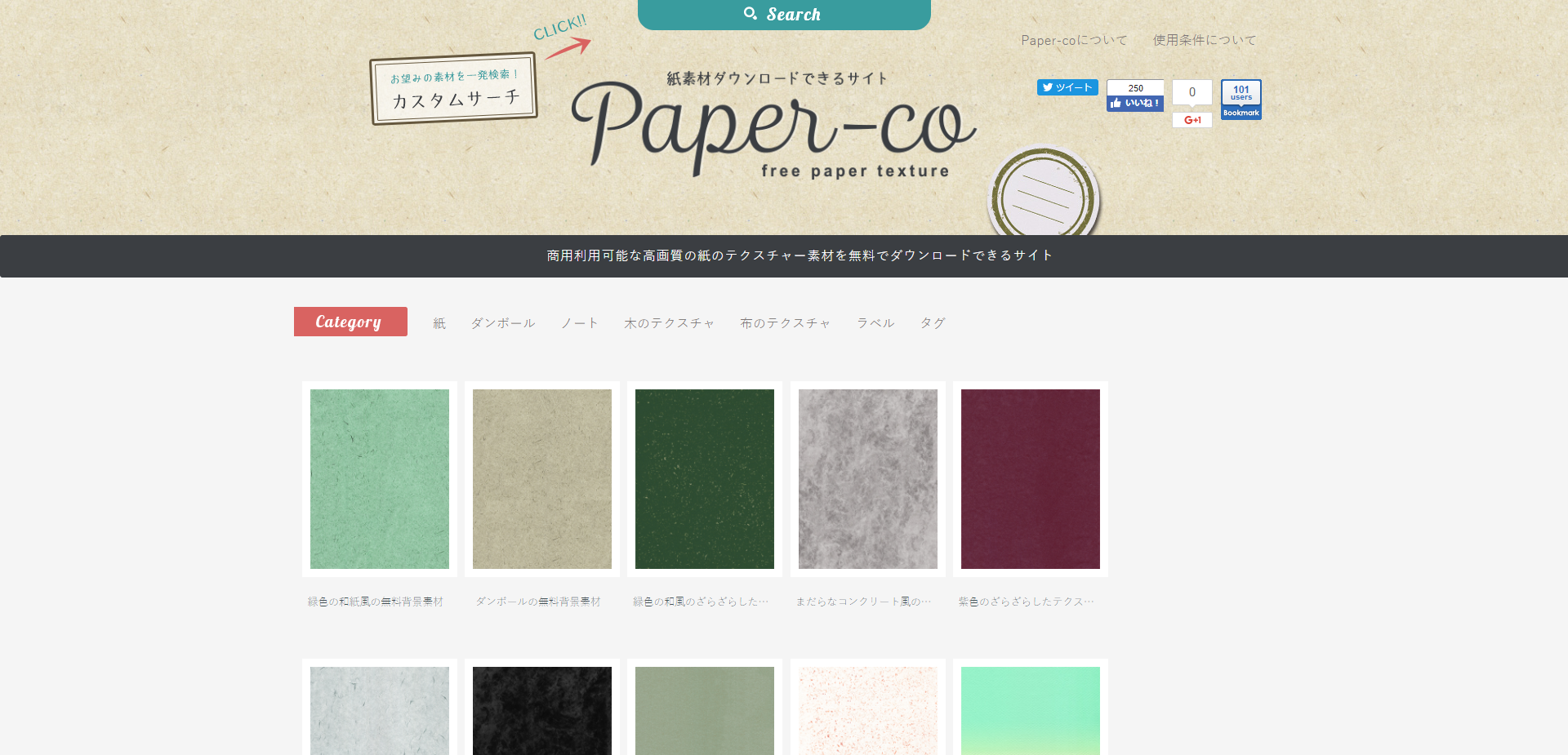
Task: Open the 使用条件について page
Action: 1203,39
